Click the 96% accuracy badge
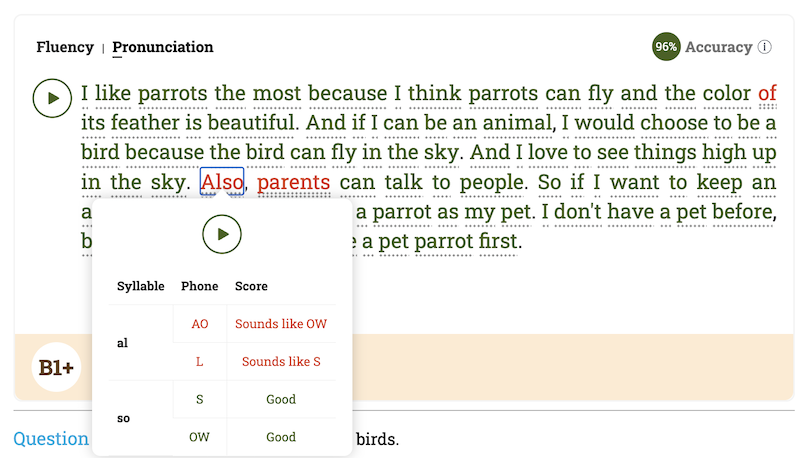 [666, 47]
